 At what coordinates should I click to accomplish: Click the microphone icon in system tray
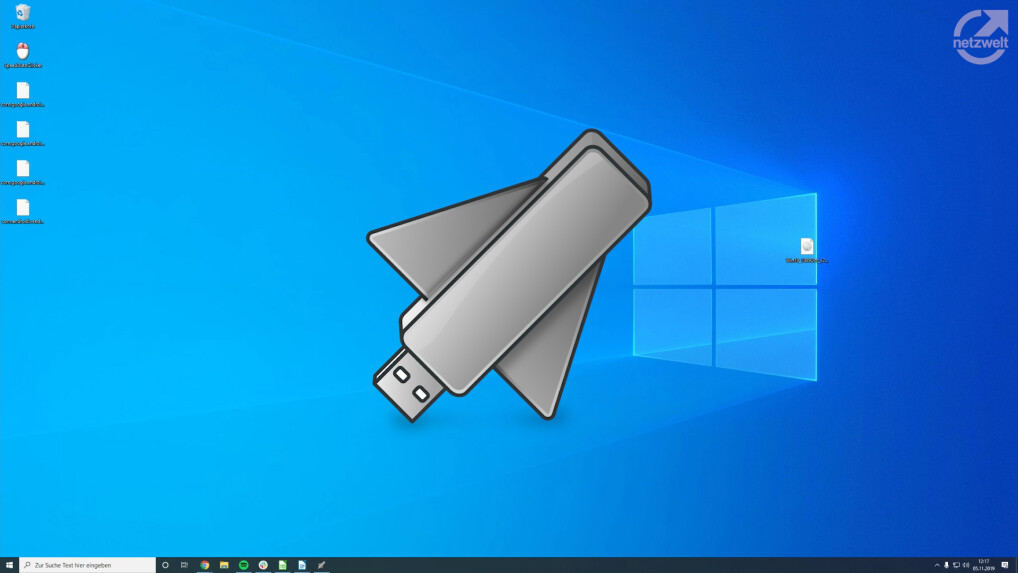[946, 565]
